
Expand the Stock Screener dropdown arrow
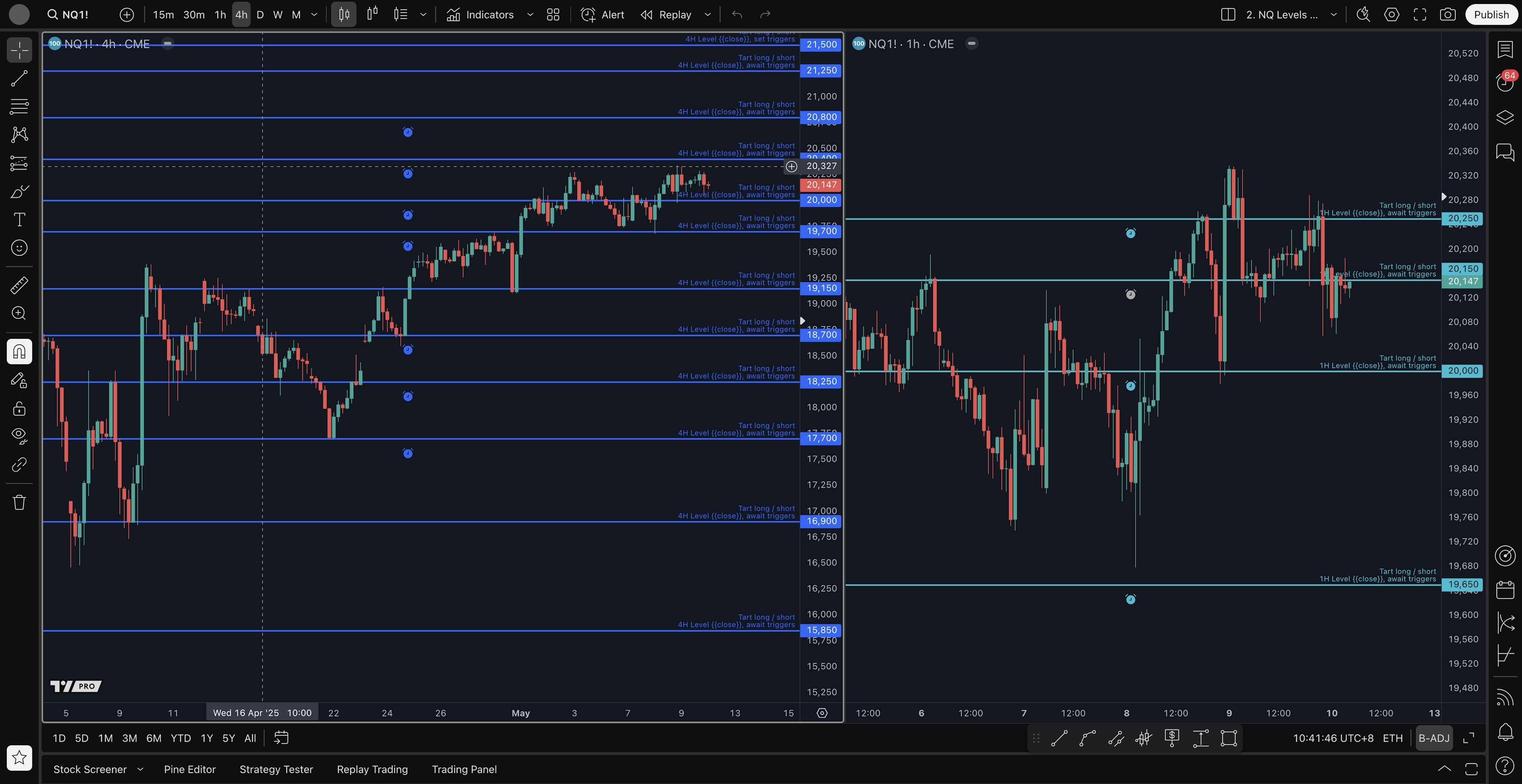pyautogui.click(x=140, y=769)
